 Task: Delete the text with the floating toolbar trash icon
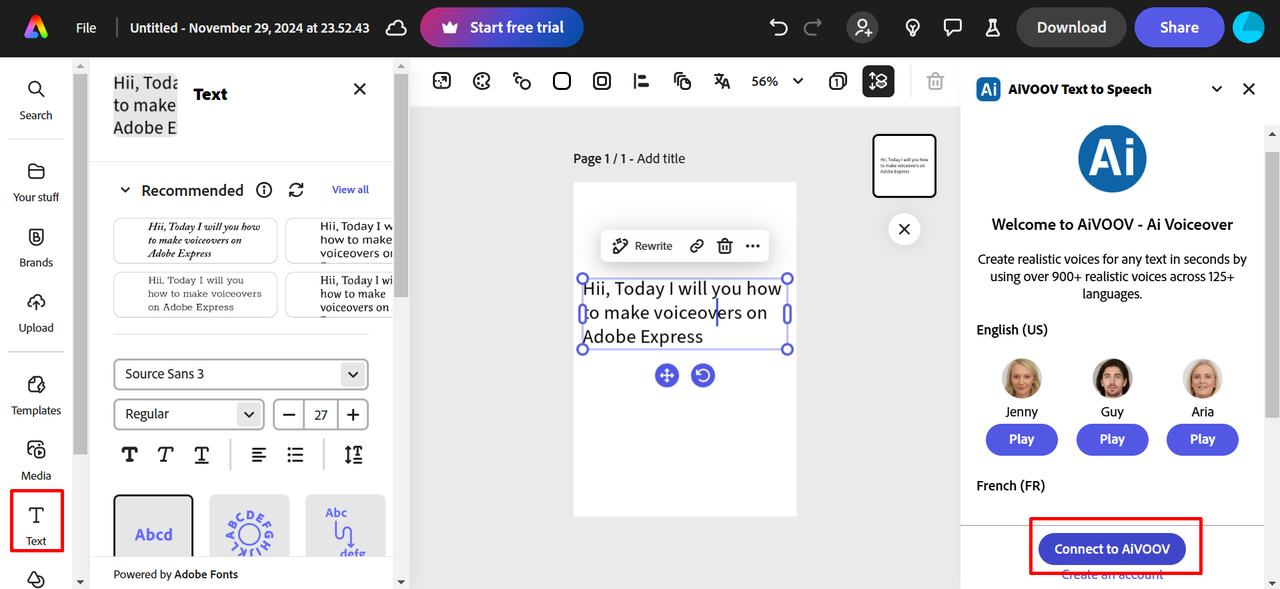(x=725, y=246)
